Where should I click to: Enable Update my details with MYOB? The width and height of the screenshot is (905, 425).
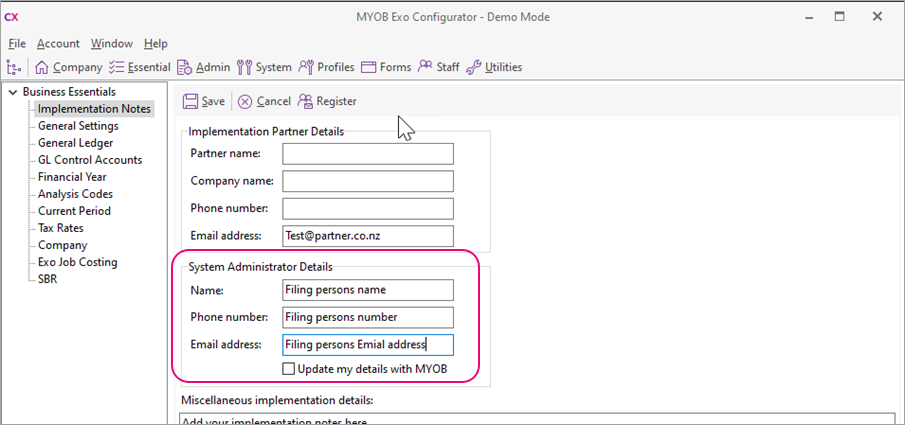288,369
